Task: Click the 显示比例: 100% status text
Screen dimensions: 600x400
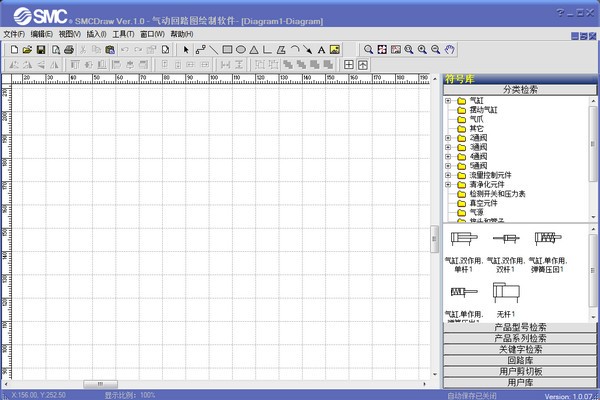Action: 130,395
